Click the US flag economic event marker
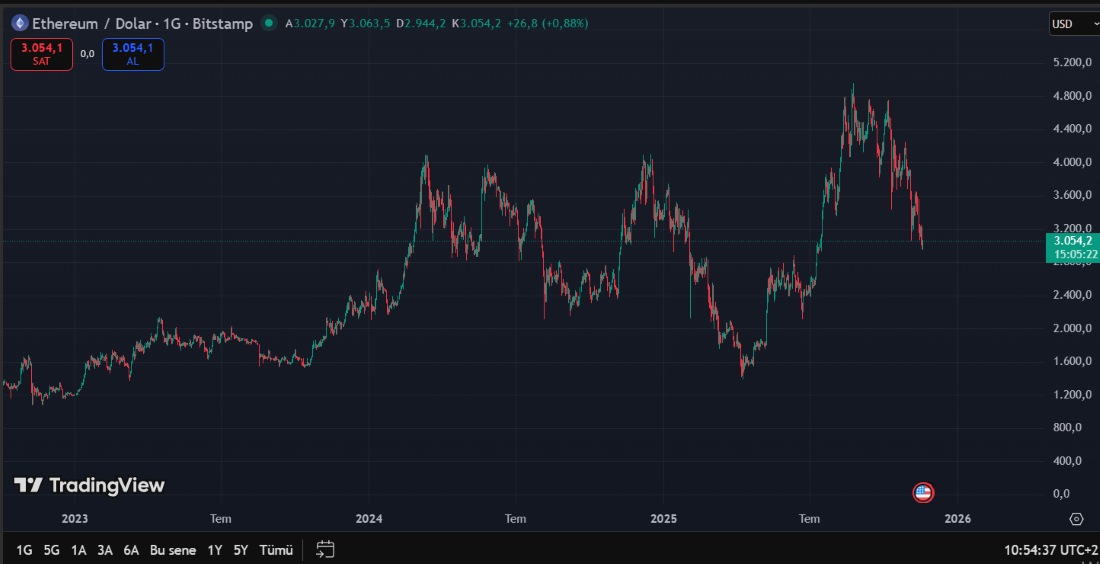 click(923, 492)
